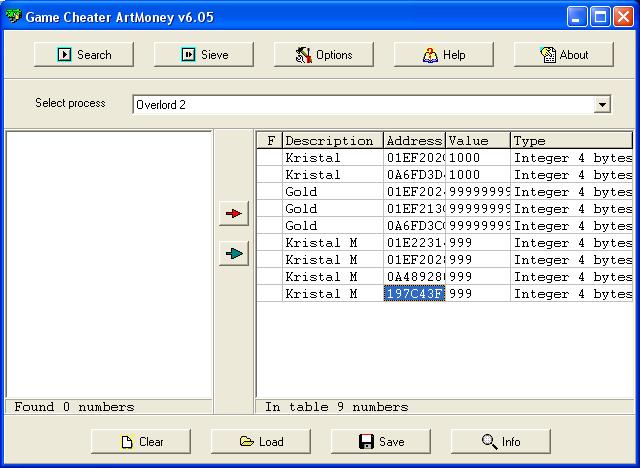Save the current table

[x=381, y=441]
